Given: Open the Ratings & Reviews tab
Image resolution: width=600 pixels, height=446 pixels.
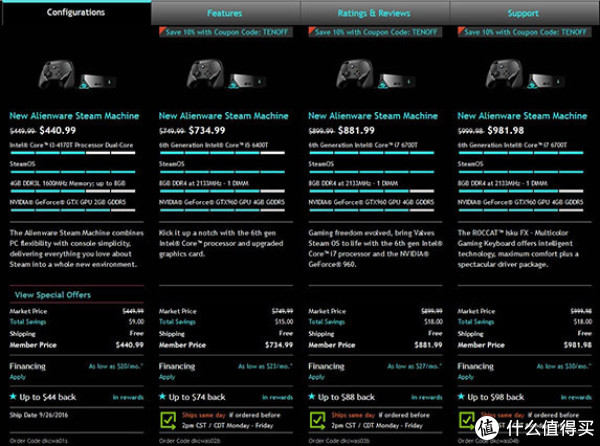Looking at the screenshot, I should pyautogui.click(x=374, y=13).
